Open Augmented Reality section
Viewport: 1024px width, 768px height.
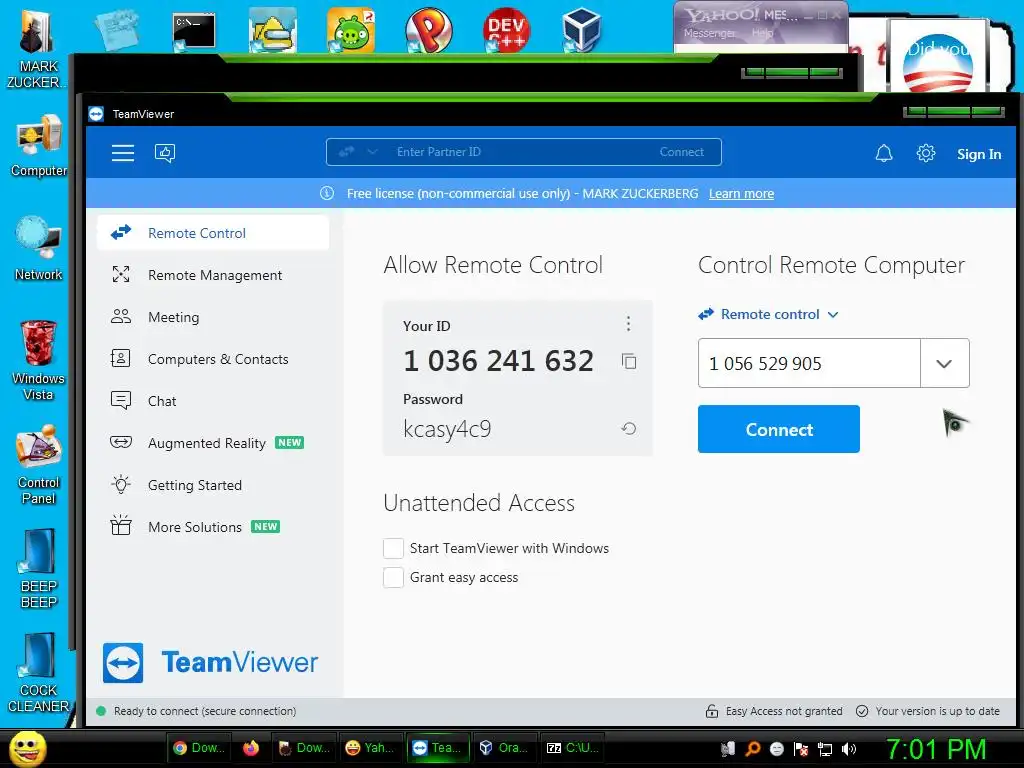[213, 443]
